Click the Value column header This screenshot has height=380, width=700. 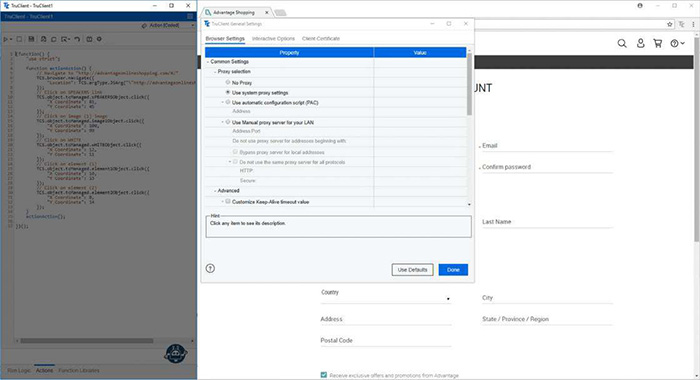click(420, 52)
